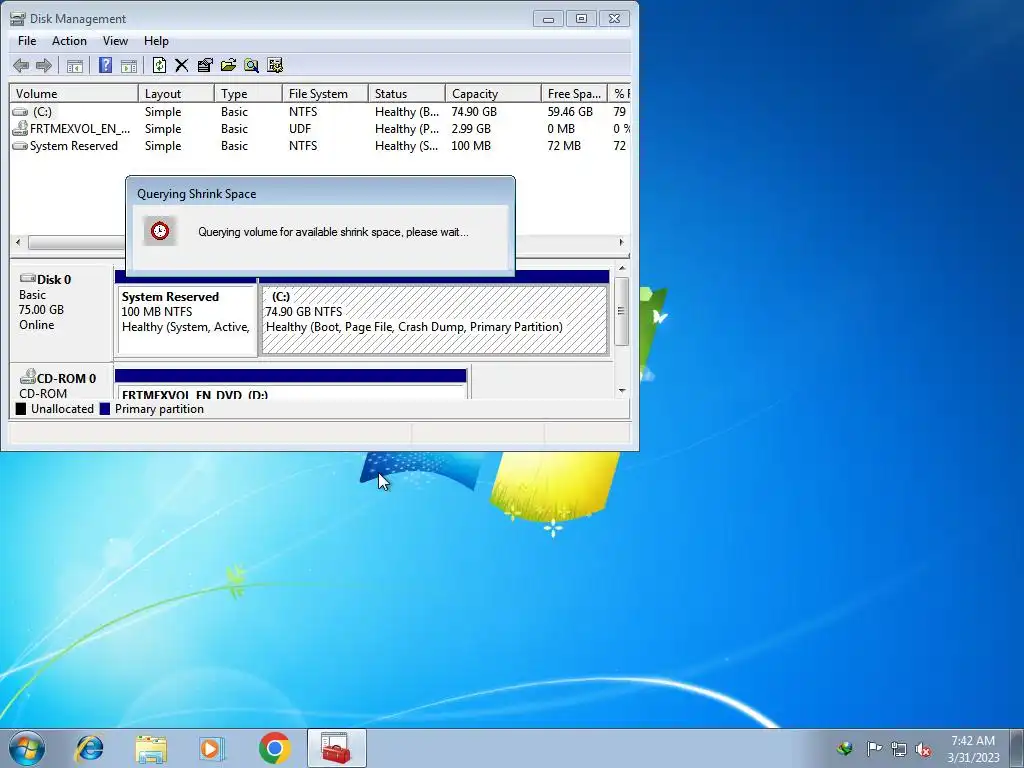The image size is (1024, 768).
Task: Click the Properties toolbar icon
Action: click(205, 65)
